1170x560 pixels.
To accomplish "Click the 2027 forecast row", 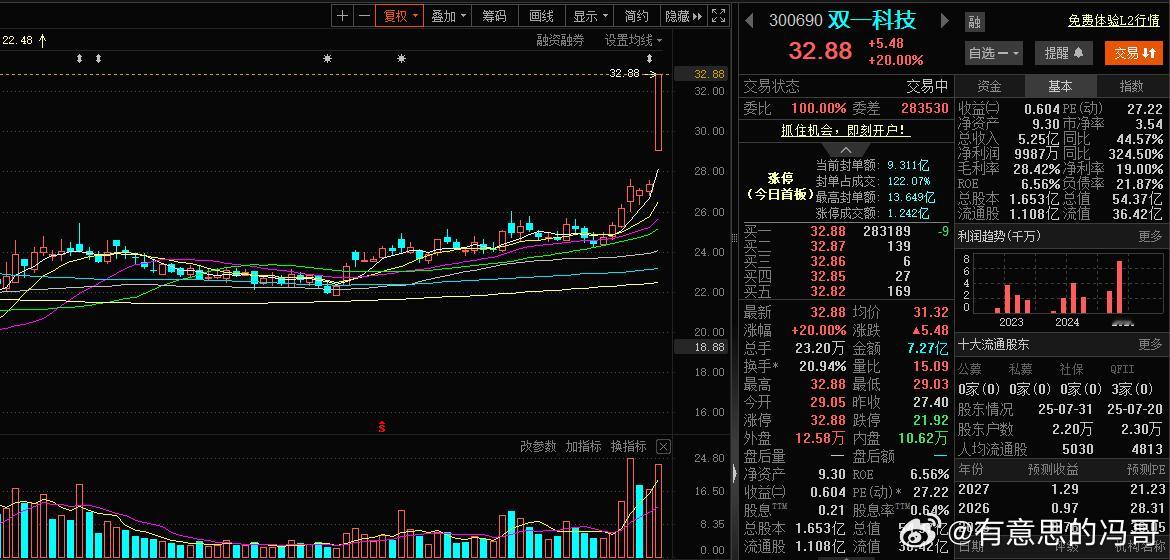I will (x=1060, y=489).
